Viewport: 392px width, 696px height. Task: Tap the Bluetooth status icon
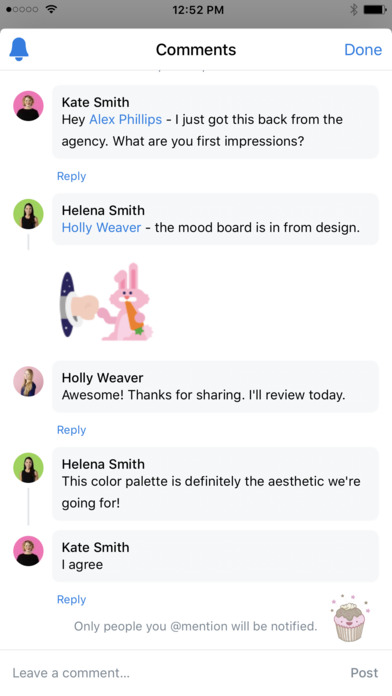point(354,10)
